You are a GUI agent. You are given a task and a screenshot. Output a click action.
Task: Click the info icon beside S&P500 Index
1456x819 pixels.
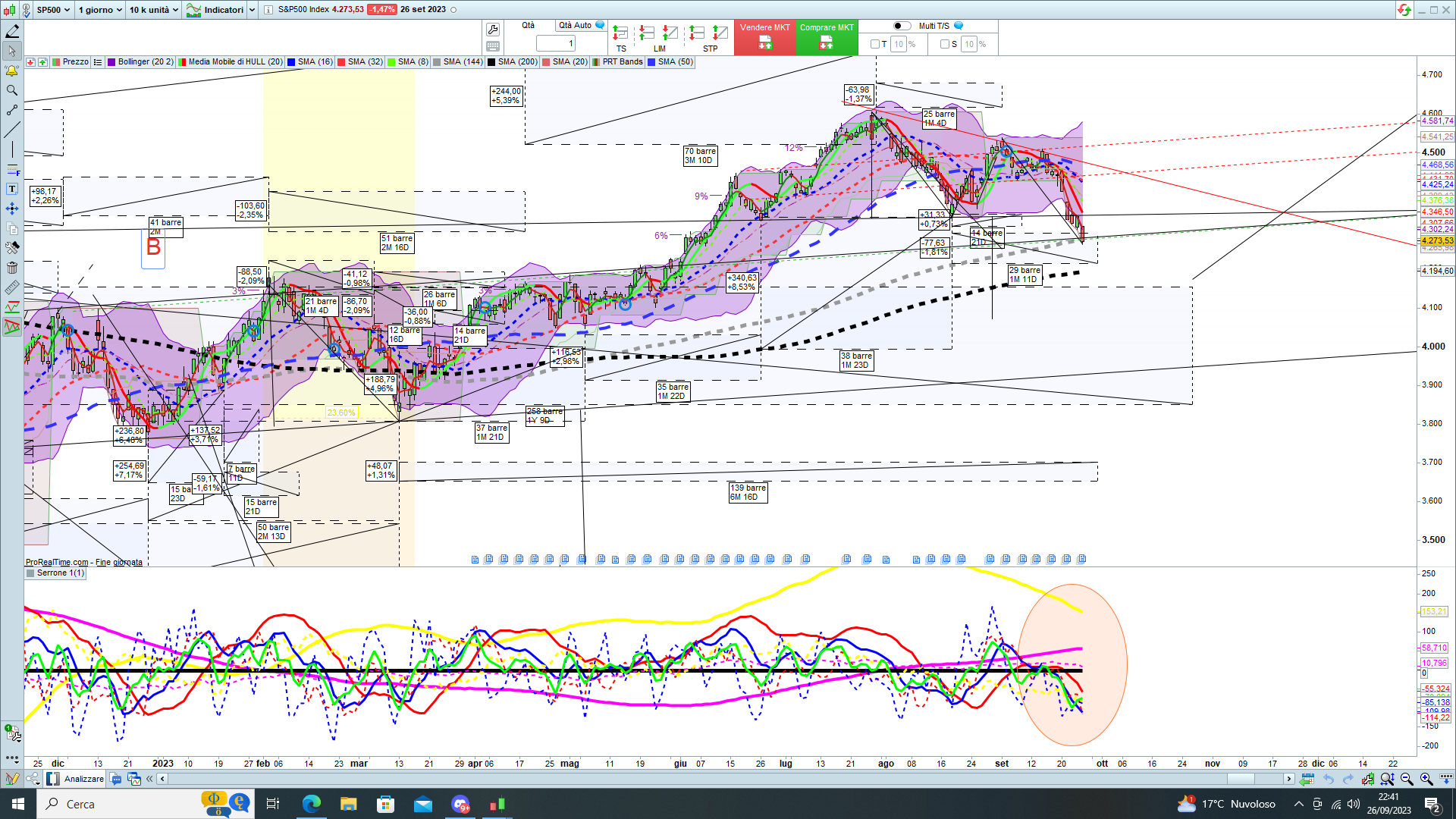pyautogui.click(x=268, y=10)
